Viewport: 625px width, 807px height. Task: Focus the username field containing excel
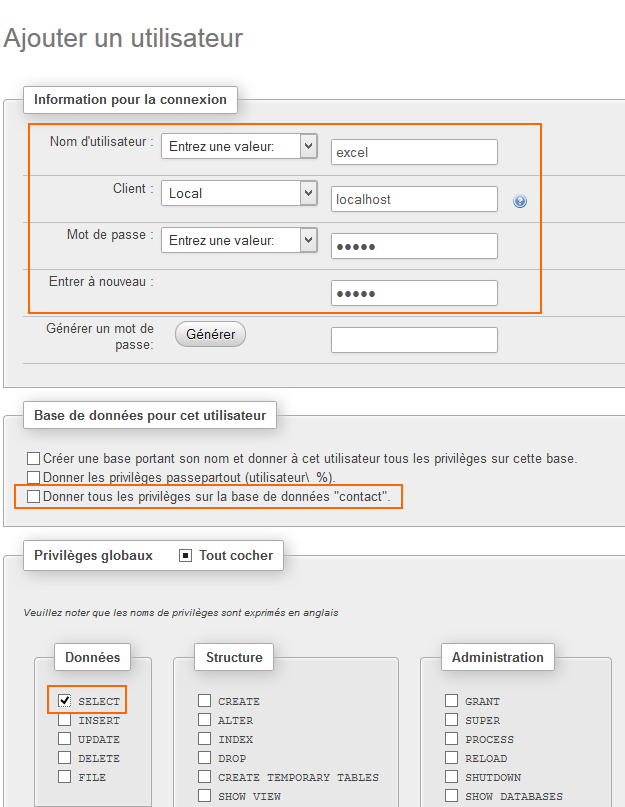(x=414, y=152)
